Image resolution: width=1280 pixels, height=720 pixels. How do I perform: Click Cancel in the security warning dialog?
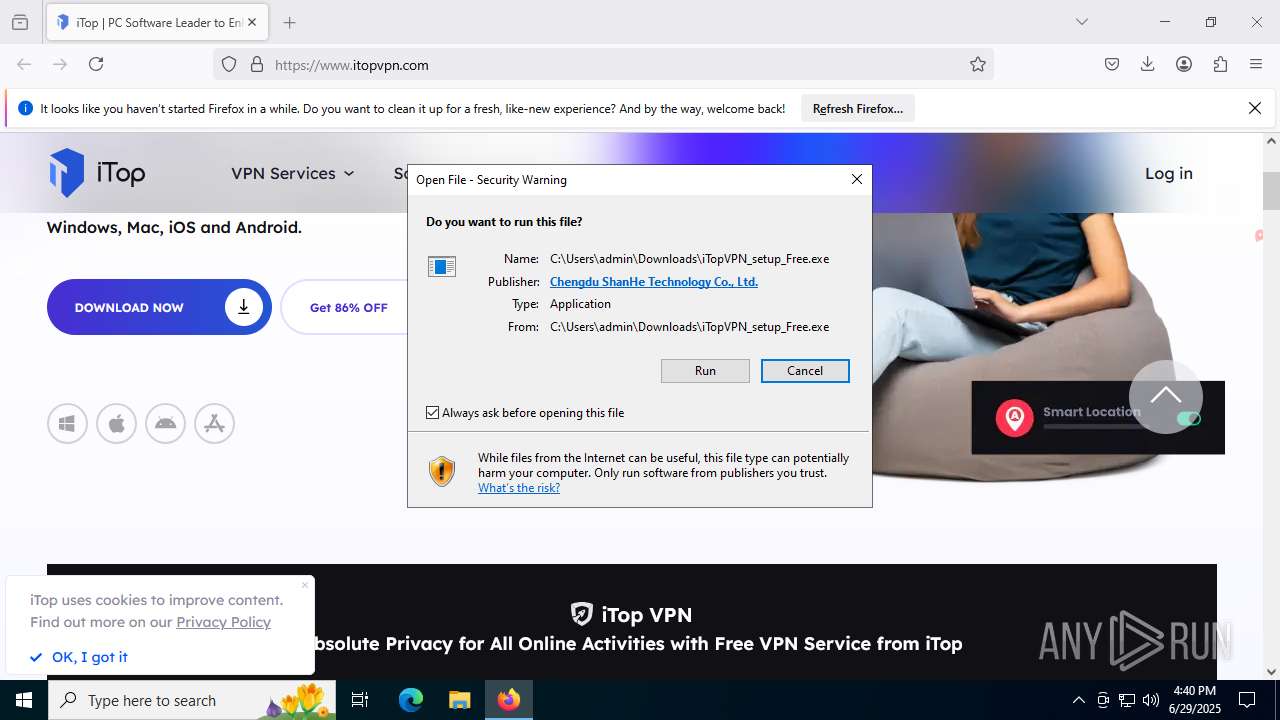805,371
